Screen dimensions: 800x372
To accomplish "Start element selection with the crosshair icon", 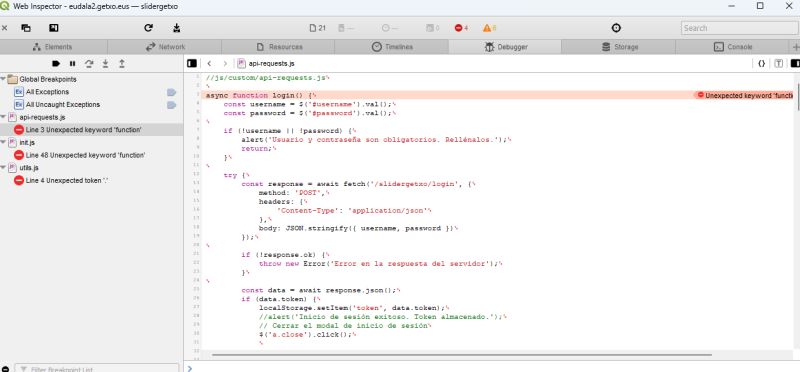I will [616, 28].
